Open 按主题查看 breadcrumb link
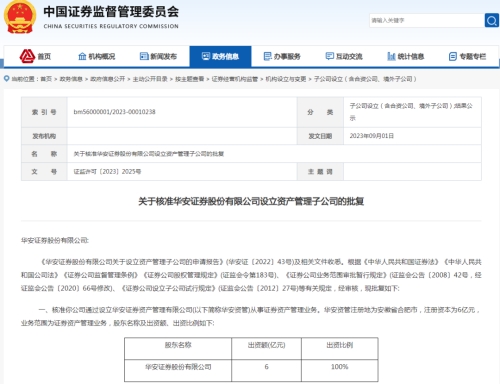Screen dimensions: 500x384 click(190, 79)
